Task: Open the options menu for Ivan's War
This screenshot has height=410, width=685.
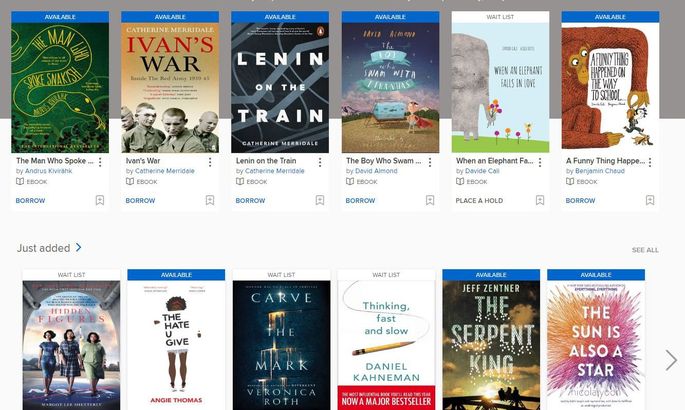Action: click(x=210, y=162)
